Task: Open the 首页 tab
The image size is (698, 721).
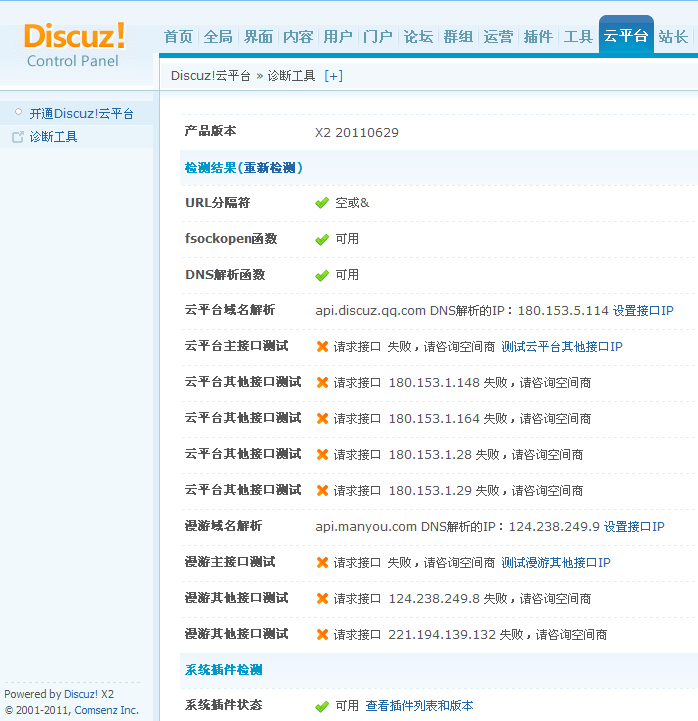Action: [x=178, y=37]
